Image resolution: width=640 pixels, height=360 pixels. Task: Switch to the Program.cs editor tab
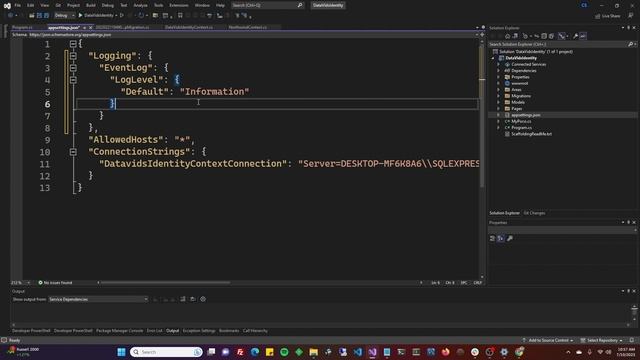pyautogui.click(x=22, y=27)
